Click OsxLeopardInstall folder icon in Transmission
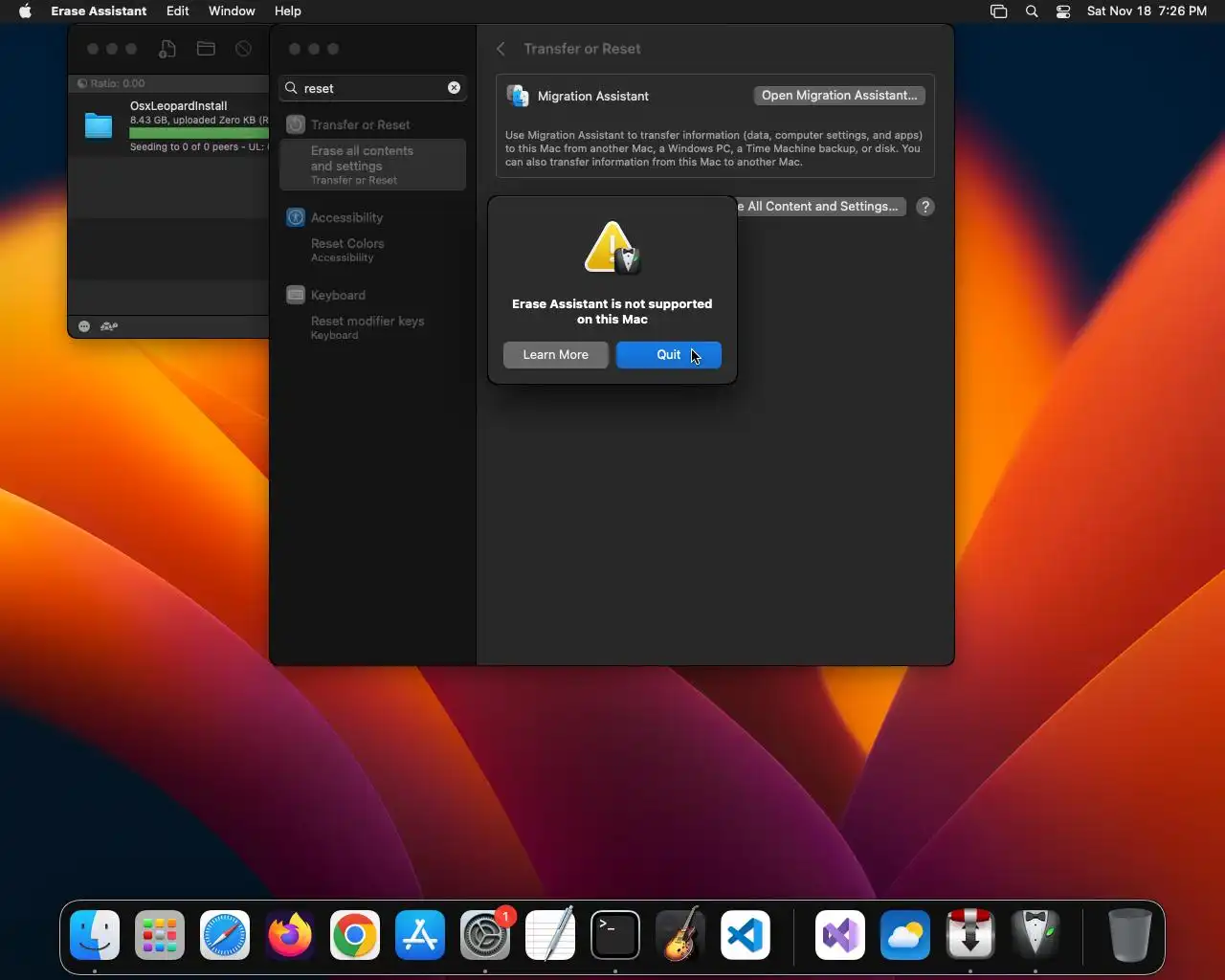The image size is (1225, 980). tap(99, 125)
